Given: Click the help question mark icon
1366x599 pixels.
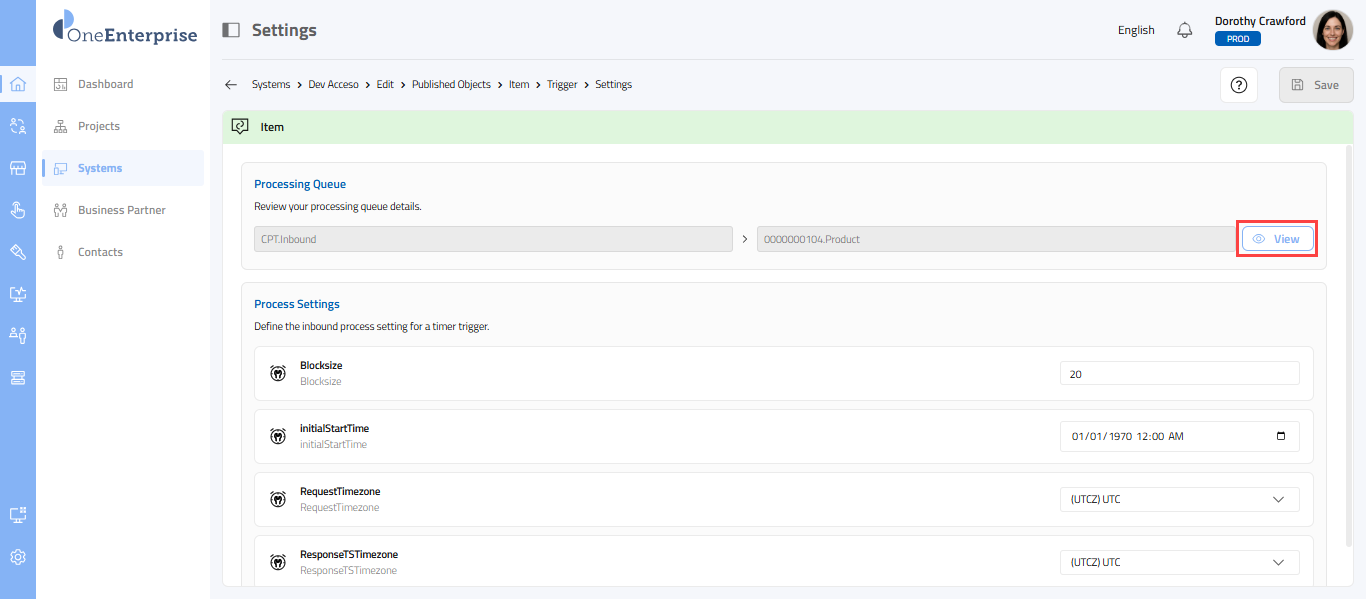Looking at the screenshot, I should (x=1238, y=85).
